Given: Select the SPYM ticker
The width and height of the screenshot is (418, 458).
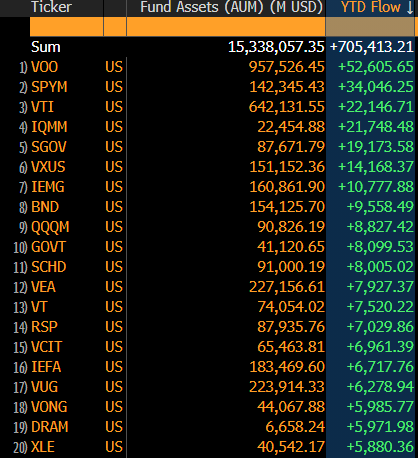Looking at the screenshot, I should (49, 87).
